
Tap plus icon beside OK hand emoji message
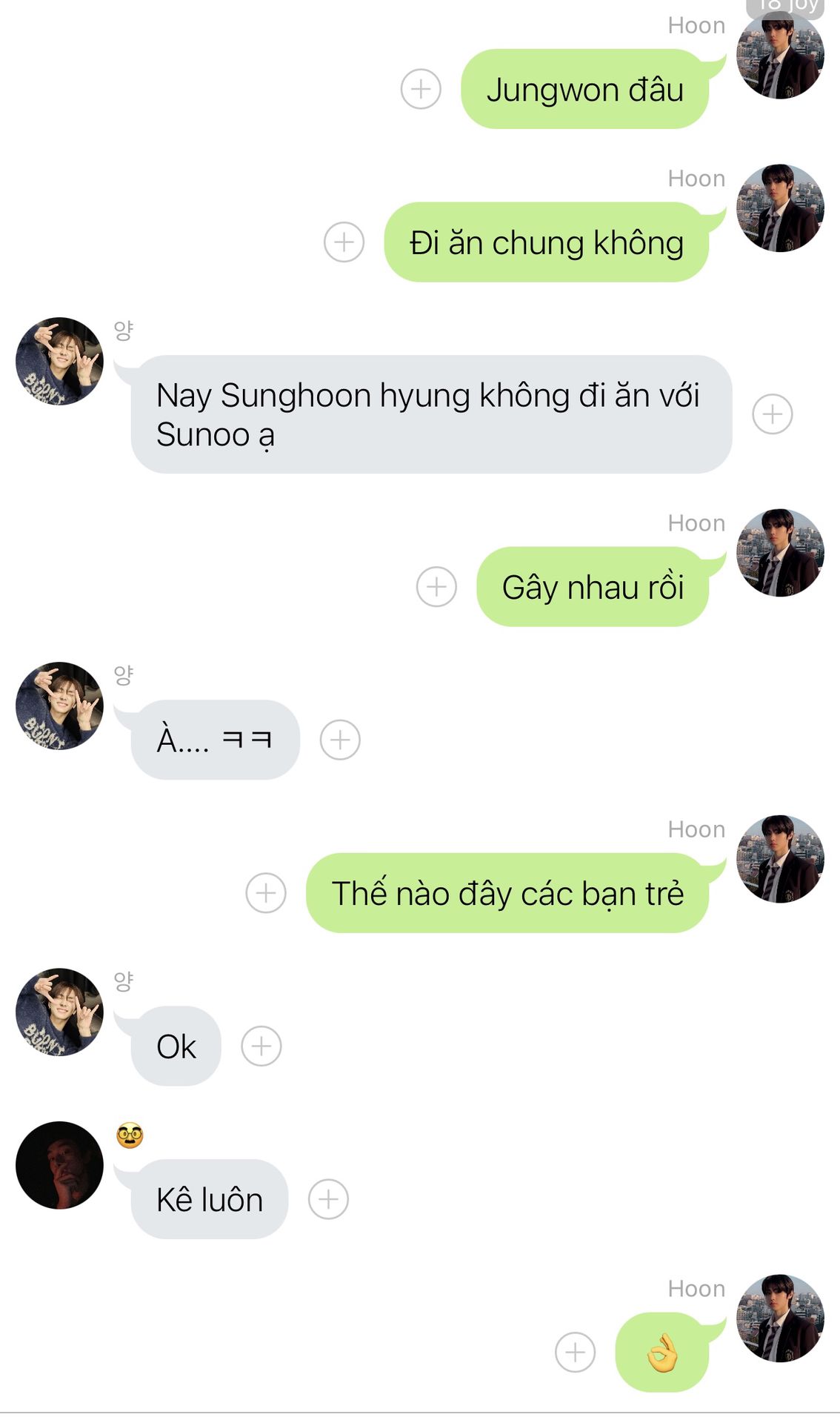[575, 1352]
